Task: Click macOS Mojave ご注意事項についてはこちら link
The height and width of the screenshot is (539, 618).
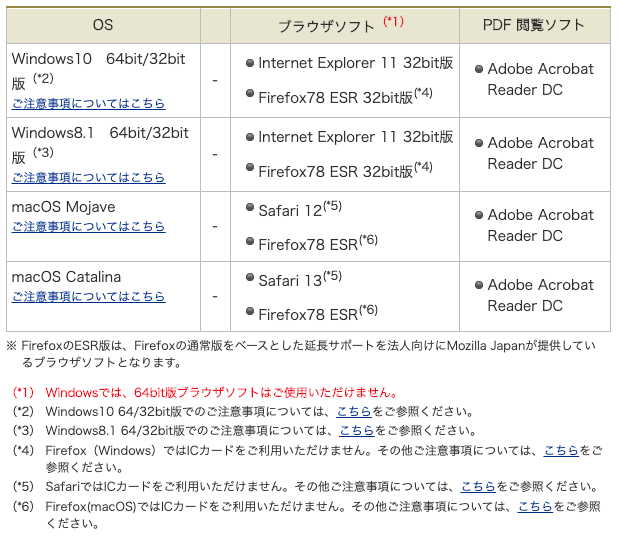Action: point(89,227)
